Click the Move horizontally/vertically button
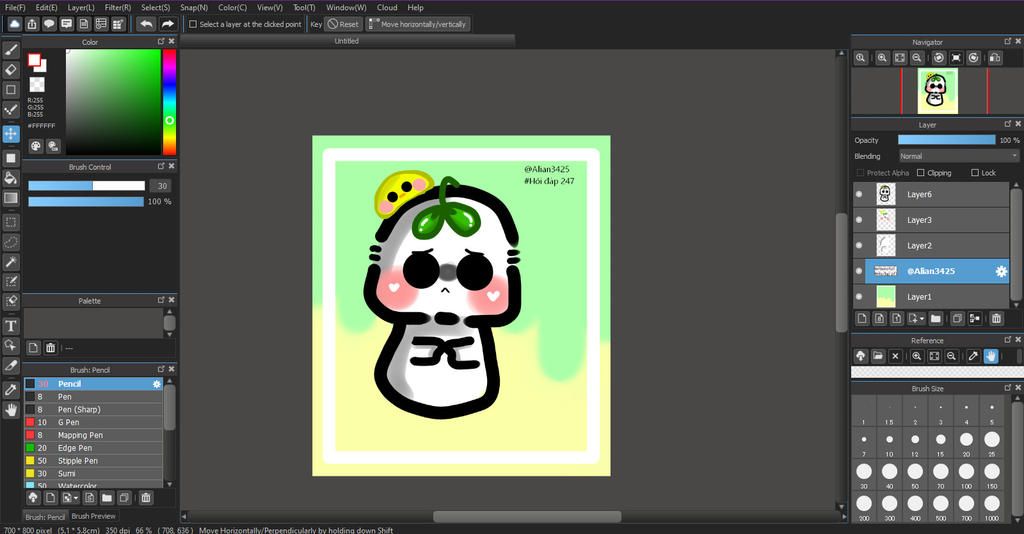Image resolution: width=1024 pixels, height=534 pixels. click(x=417, y=24)
